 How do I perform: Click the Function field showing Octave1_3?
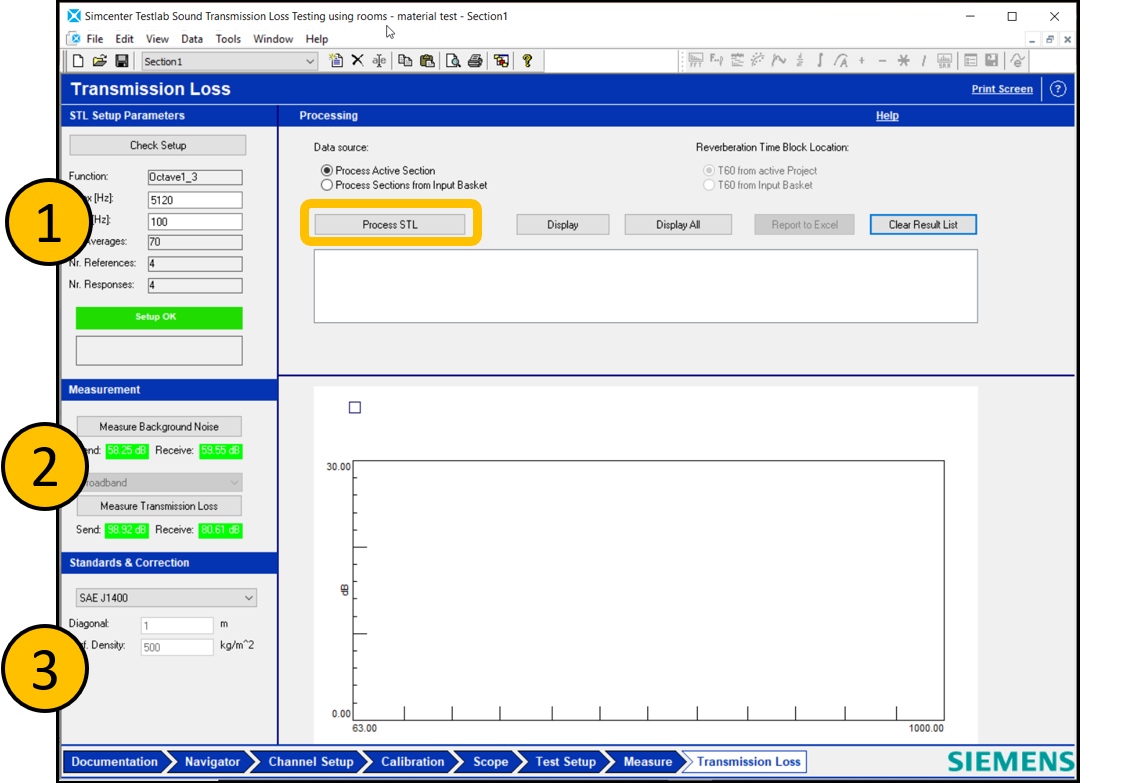tap(195, 177)
